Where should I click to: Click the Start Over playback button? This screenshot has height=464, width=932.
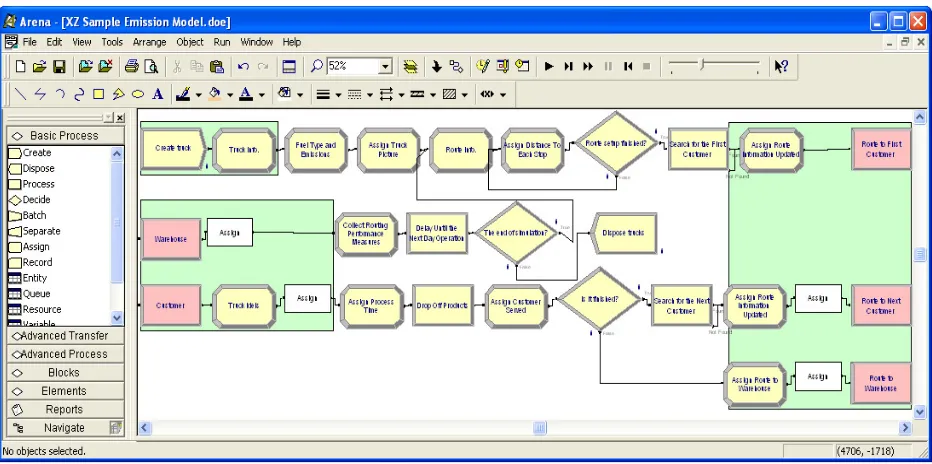(x=628, y=67)
